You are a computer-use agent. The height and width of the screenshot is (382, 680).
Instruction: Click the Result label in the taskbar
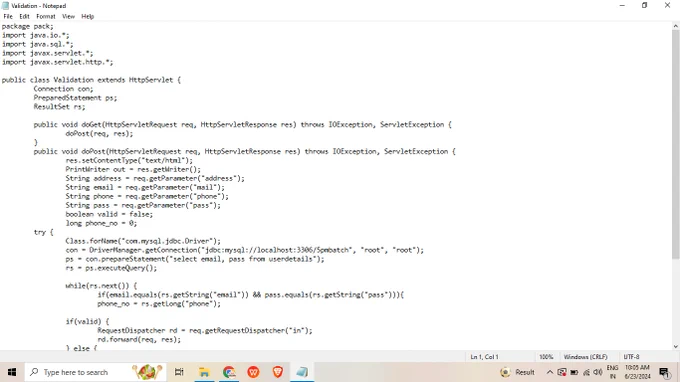pyautogui.click(x=525, y=372)
